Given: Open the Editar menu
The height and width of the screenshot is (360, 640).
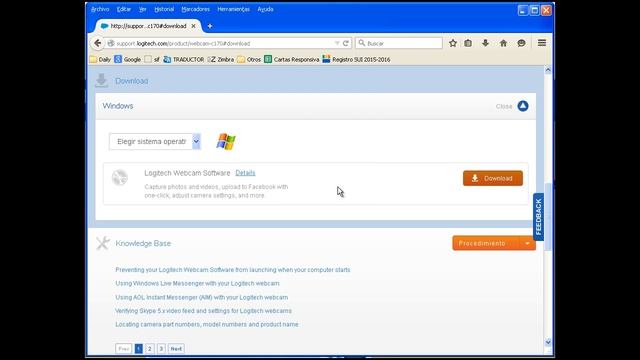Looking at the screenshot, I should pyautogui.click(x=124, y=9).
